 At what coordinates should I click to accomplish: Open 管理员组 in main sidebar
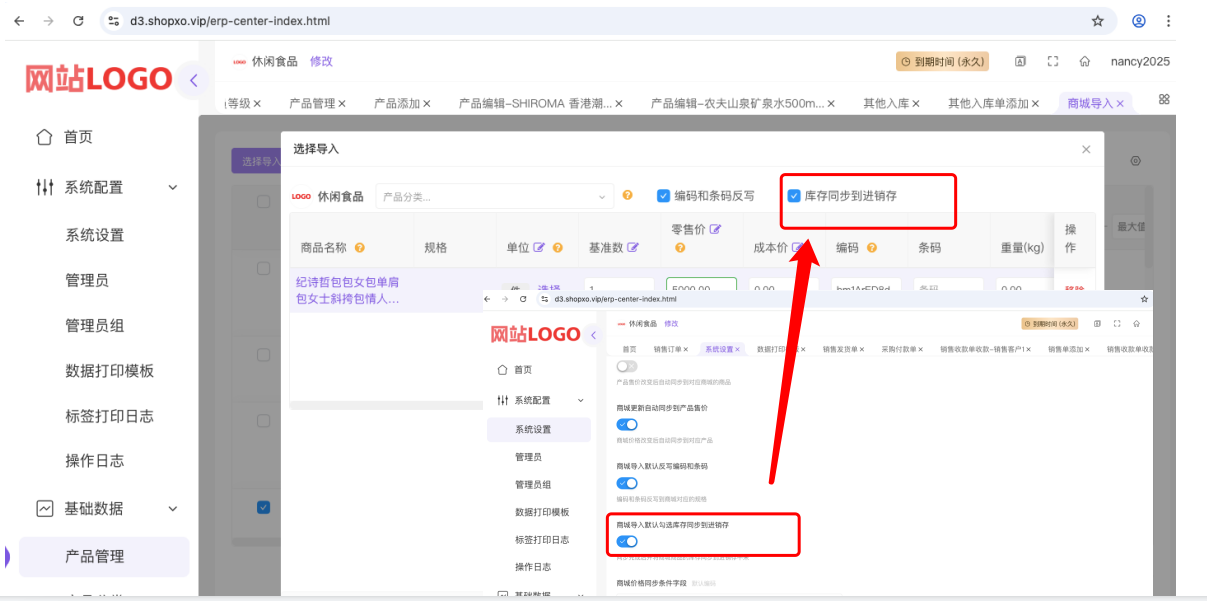click(95, 325)
